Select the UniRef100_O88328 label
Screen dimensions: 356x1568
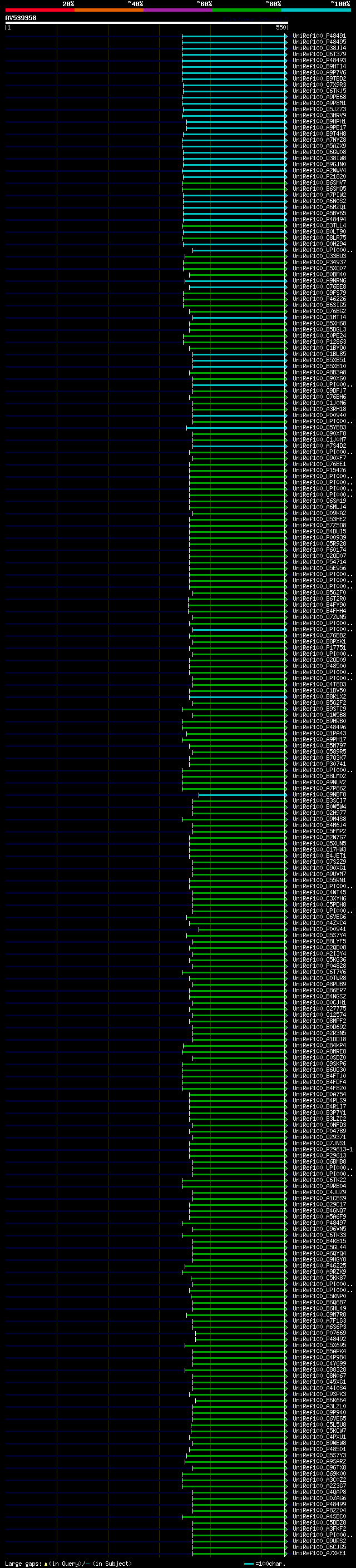pyautogui.click(x=319, y=1369)
